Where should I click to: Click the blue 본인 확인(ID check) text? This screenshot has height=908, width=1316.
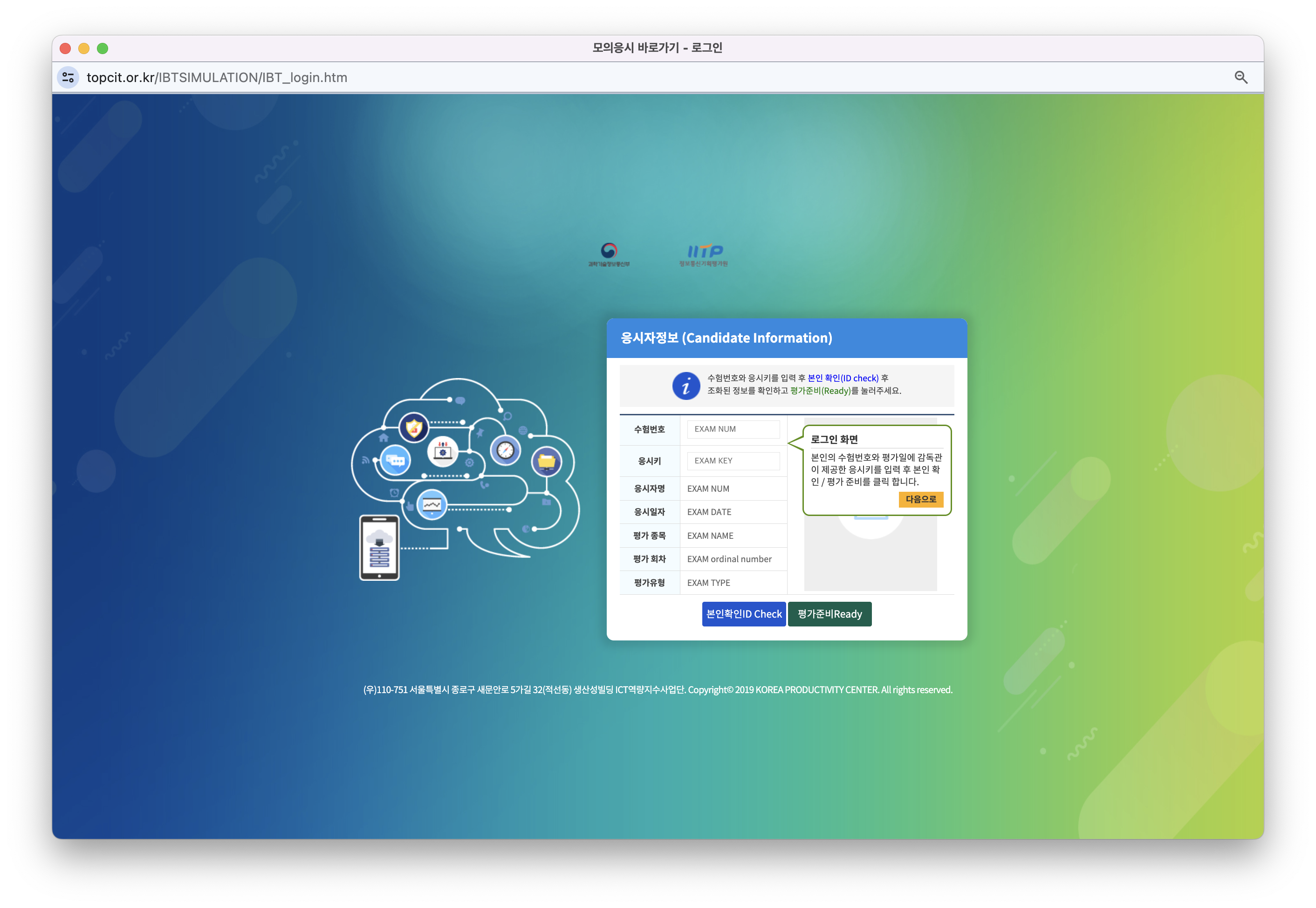(x=843, y=378)
